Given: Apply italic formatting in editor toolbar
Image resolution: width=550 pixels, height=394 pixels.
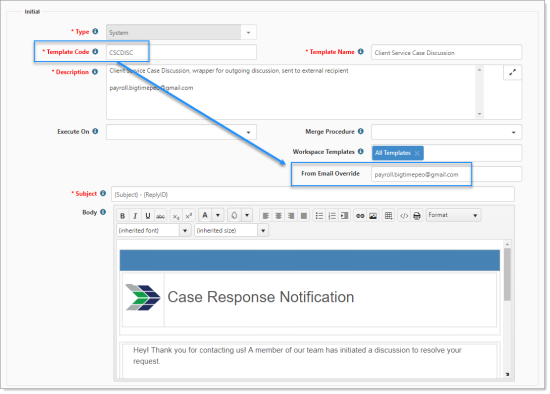Looking at the screenshot, I should [135, 216].
